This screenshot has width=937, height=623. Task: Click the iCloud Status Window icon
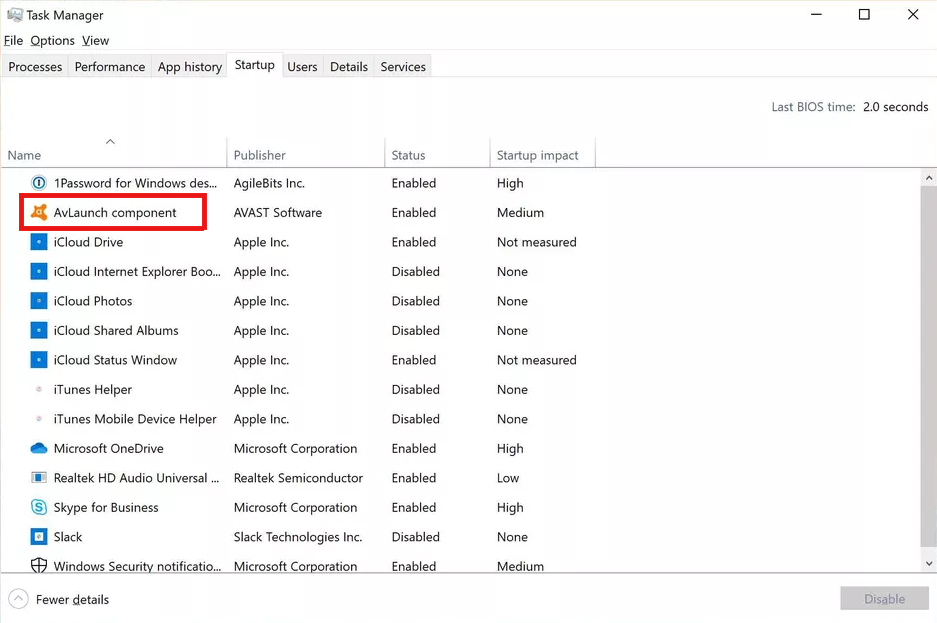tap(39, 360)
